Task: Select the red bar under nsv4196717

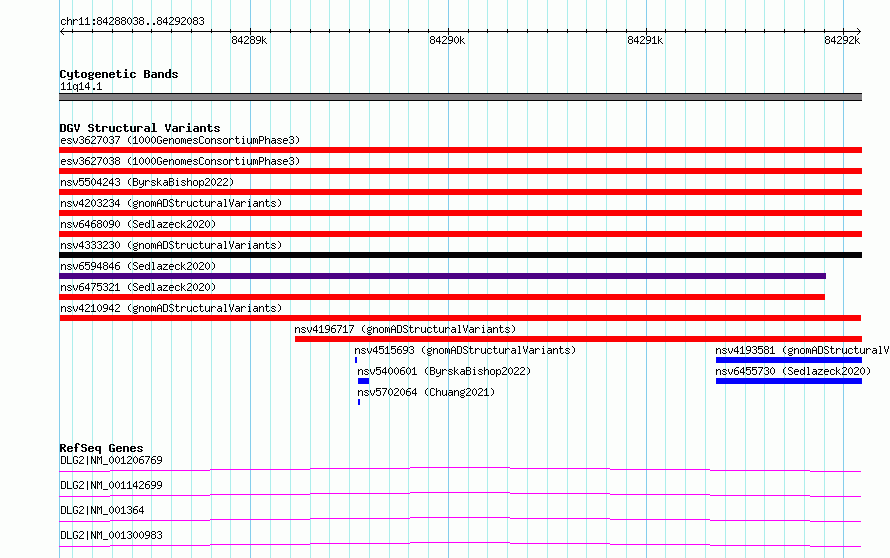Action: click(x=578, y=339)
